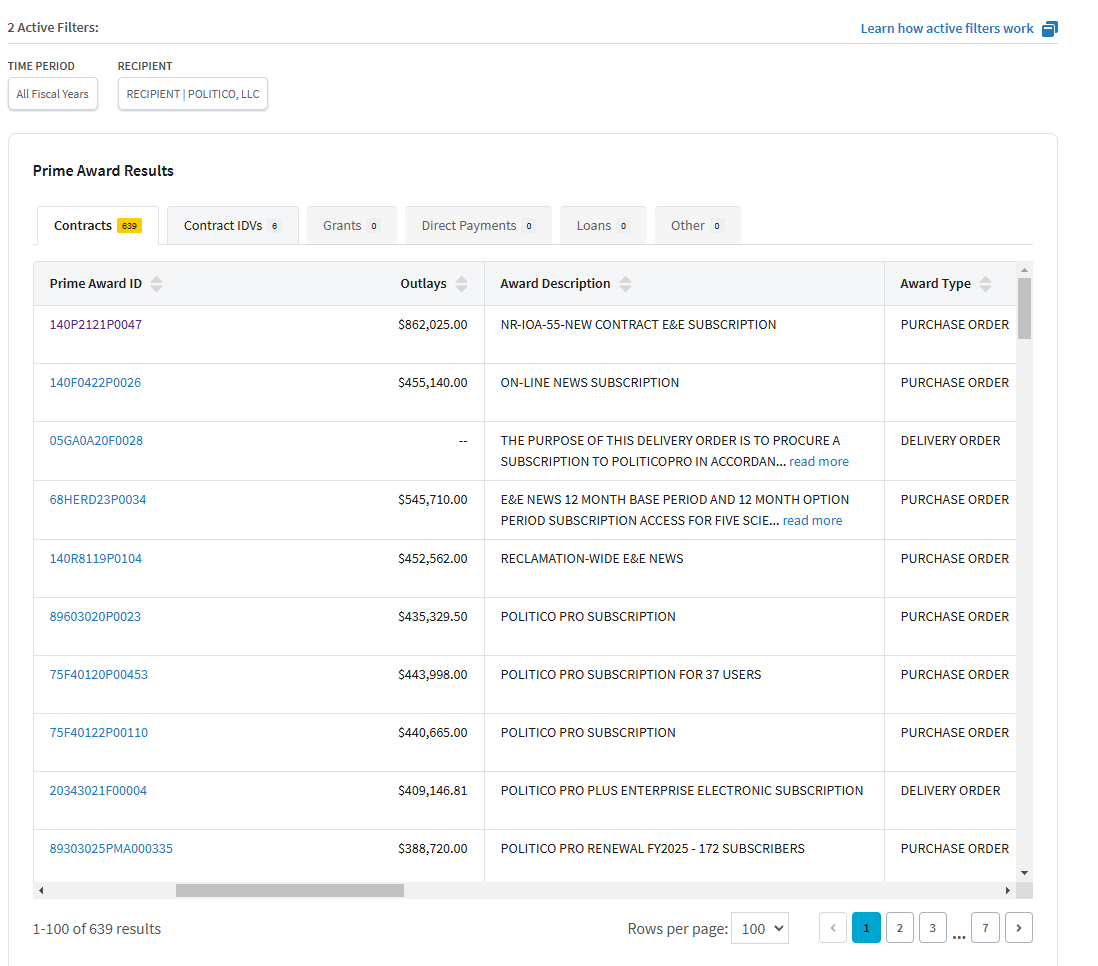Click the $545,710.00 outlays cell
Screen dimensions: 1098x966
tap(433, 499)
